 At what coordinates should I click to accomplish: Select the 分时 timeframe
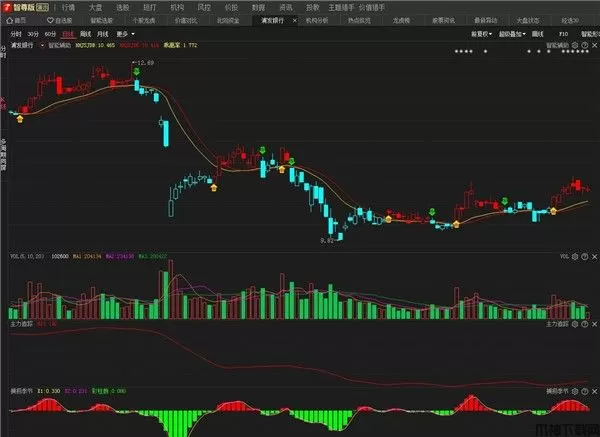(x=16, y=34)
